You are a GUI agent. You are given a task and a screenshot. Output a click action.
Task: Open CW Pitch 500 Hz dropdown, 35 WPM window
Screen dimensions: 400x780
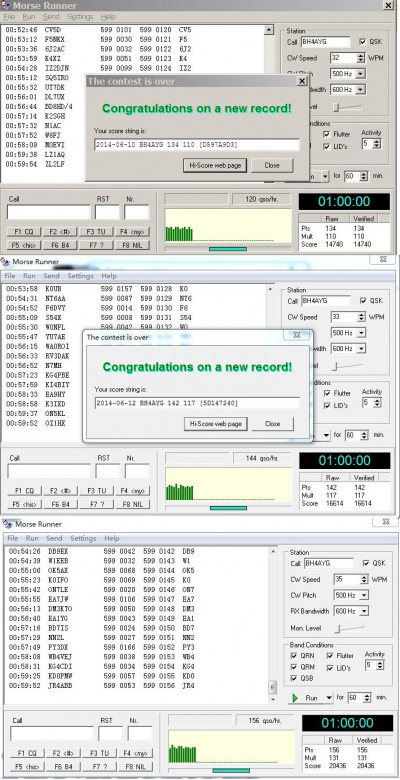coord(364,595)
